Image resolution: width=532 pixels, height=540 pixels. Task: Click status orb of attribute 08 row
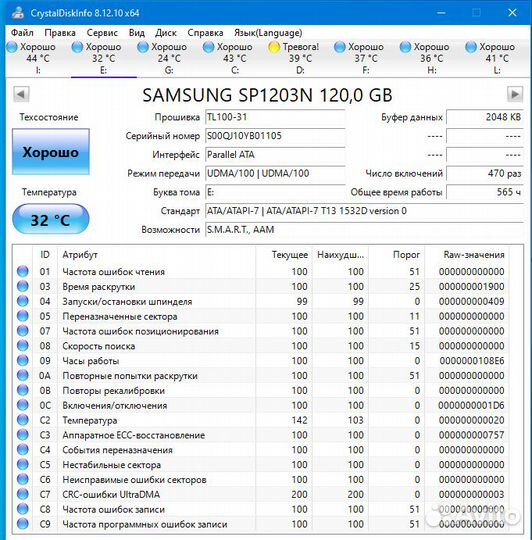pyautogui.click(x=23, y=345)
